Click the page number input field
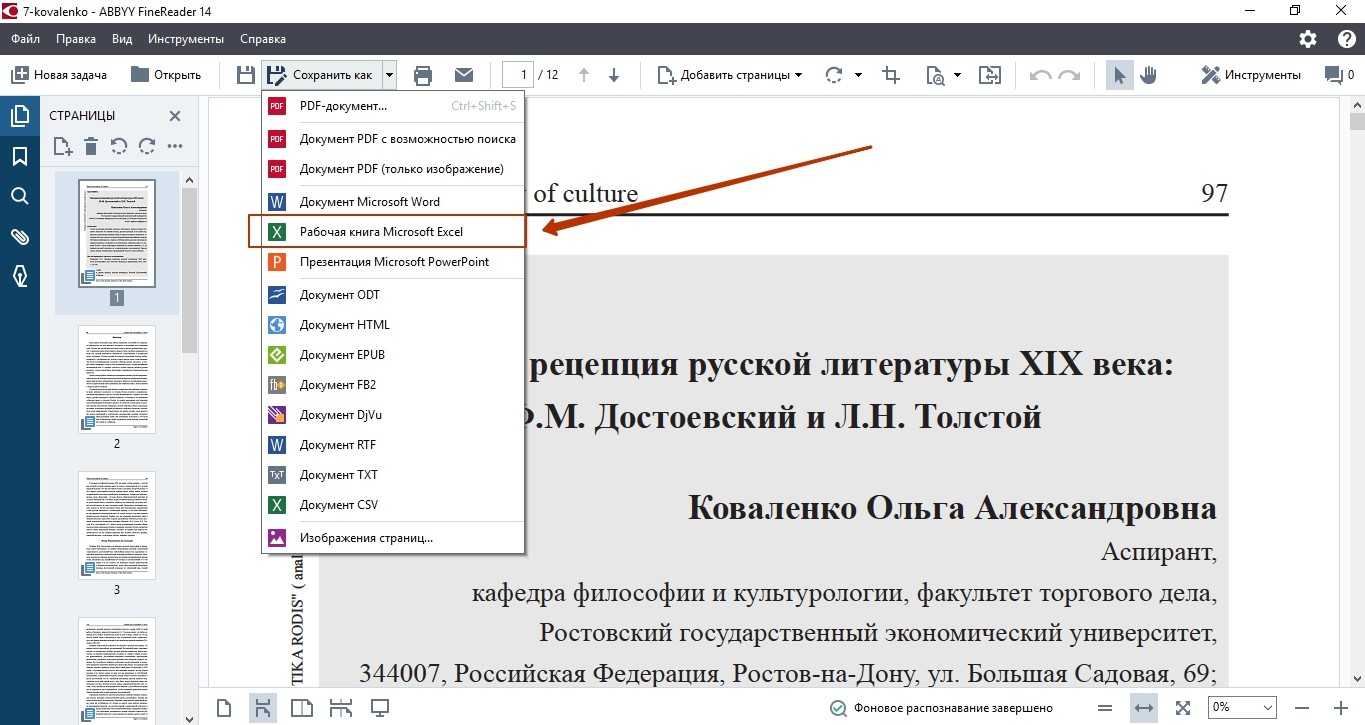 click(518, 75)
